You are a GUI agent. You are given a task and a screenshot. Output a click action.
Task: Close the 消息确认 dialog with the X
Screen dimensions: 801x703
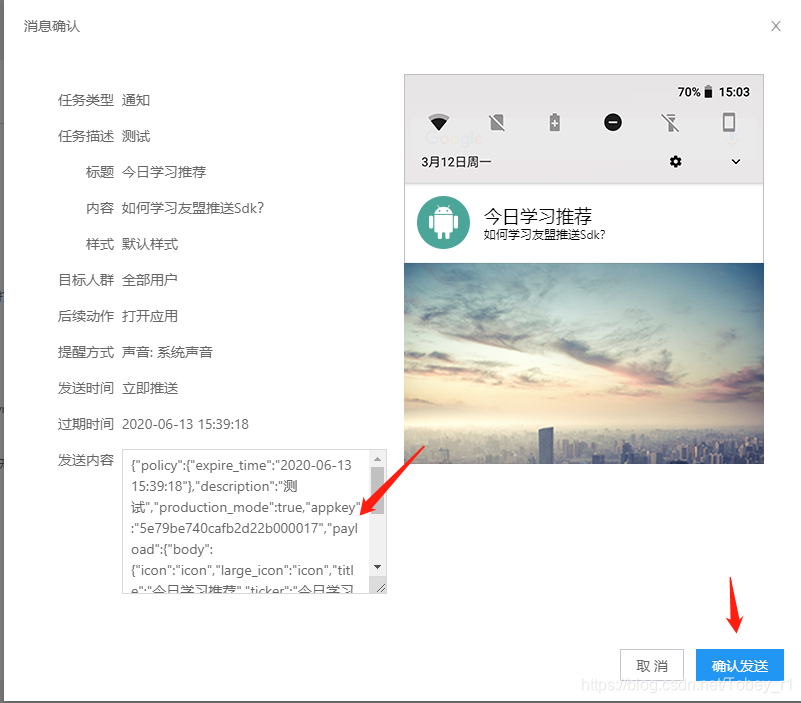(x=776, y=26)
